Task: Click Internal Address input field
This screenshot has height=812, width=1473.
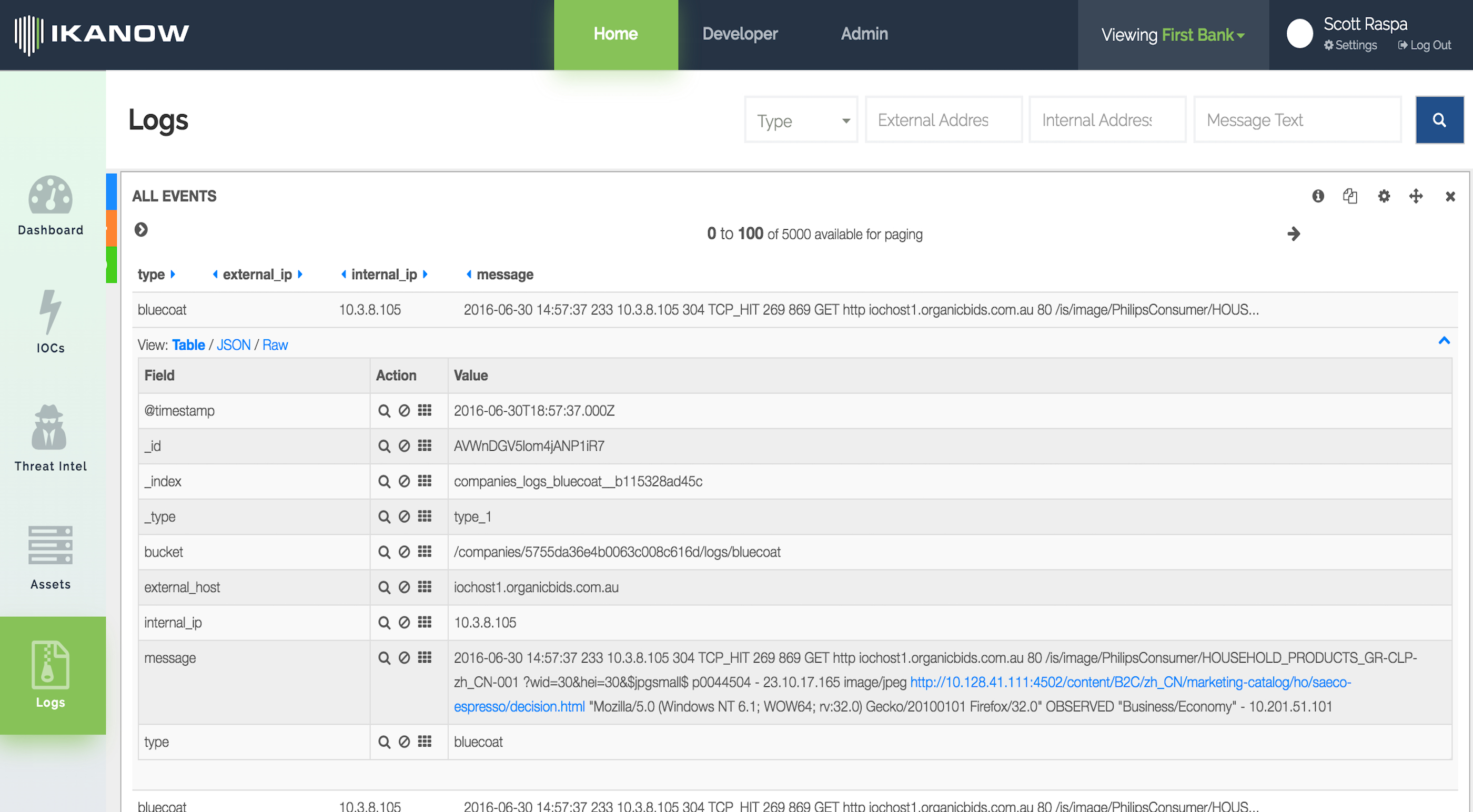Action: [1107, 120]
